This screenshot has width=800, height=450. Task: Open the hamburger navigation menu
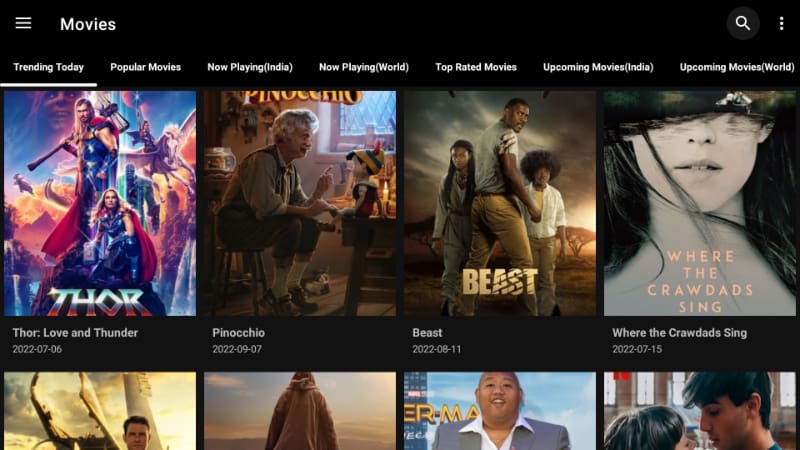23,23
